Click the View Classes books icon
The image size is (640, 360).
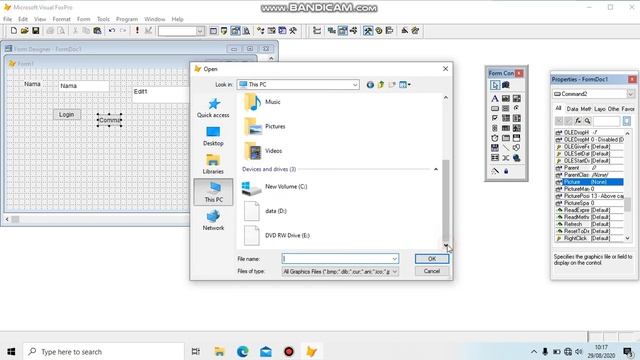click(x=506, y=85)
